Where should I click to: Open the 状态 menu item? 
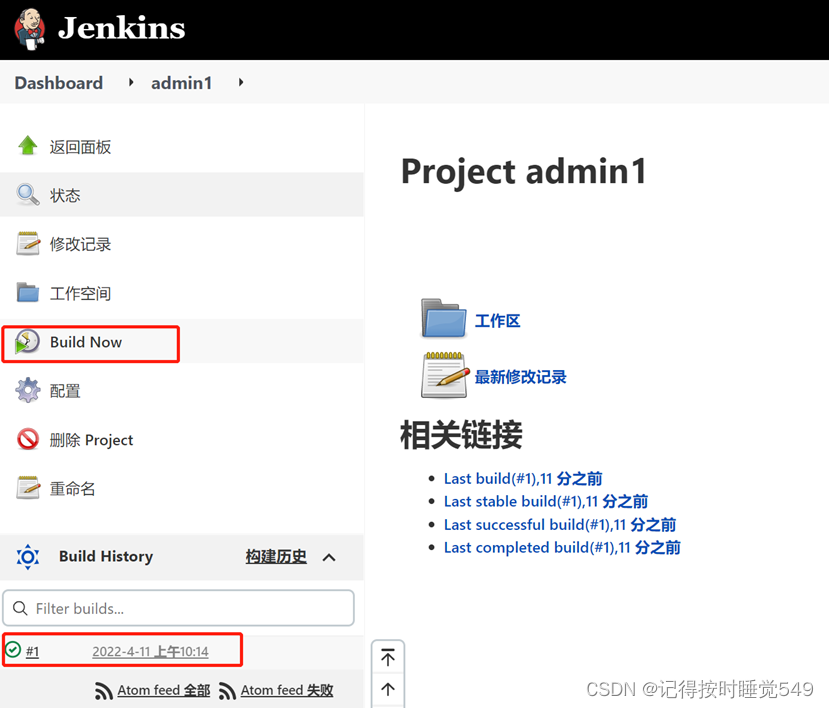click(x=65, y=196)
